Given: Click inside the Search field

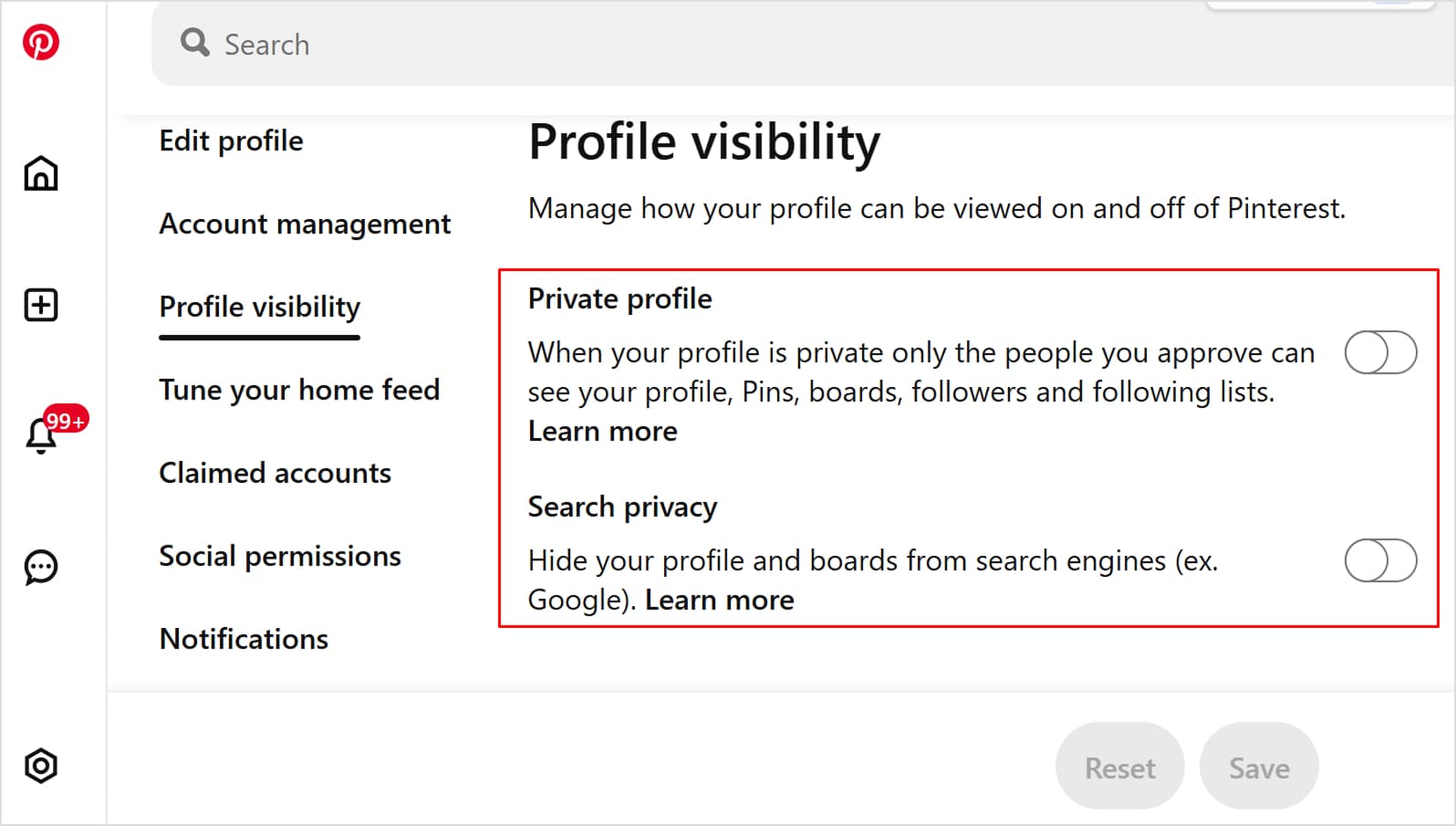Looking at the screenshot, I should (456, 44).
